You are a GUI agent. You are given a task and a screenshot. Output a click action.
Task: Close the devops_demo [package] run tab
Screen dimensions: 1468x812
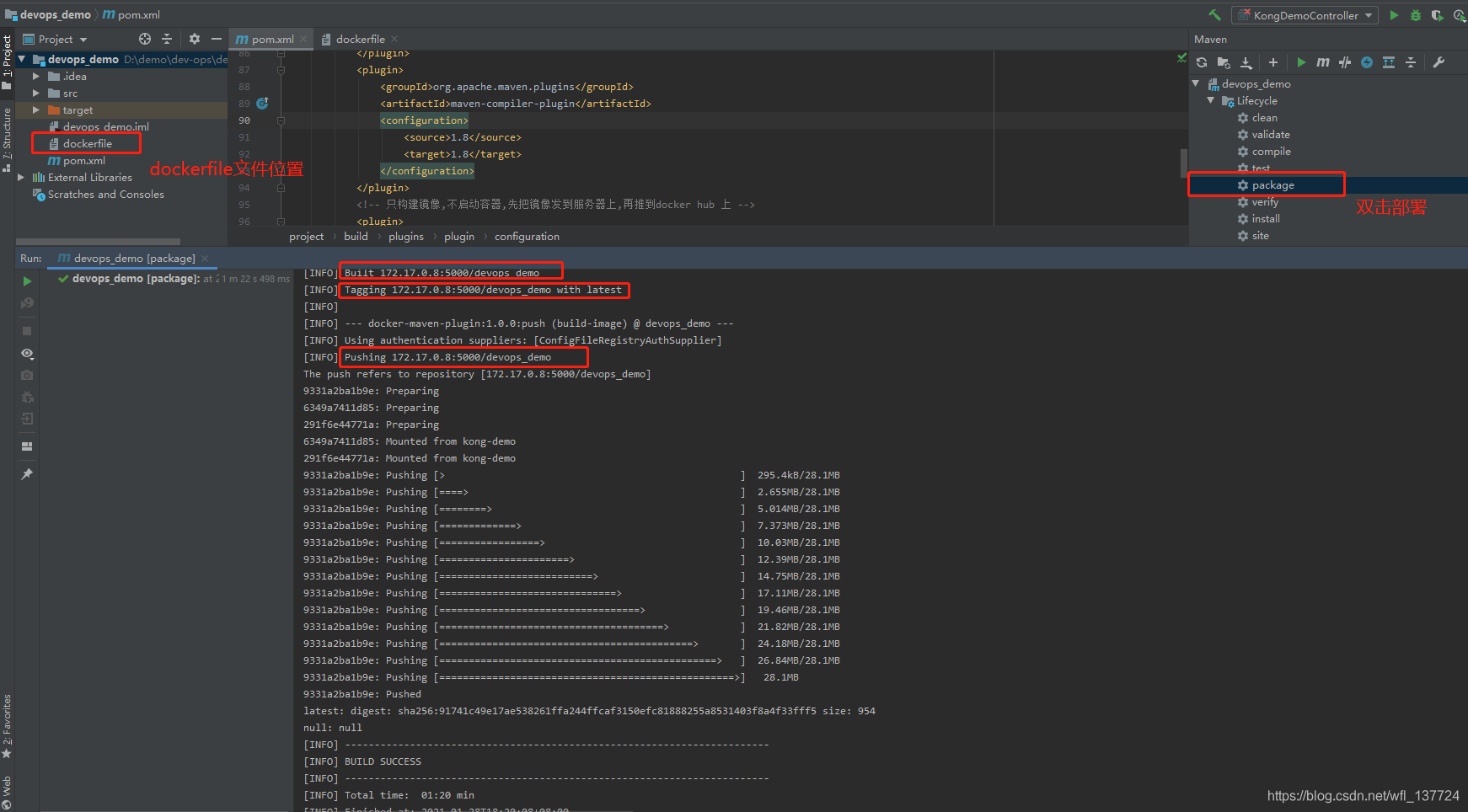point(205,258)
